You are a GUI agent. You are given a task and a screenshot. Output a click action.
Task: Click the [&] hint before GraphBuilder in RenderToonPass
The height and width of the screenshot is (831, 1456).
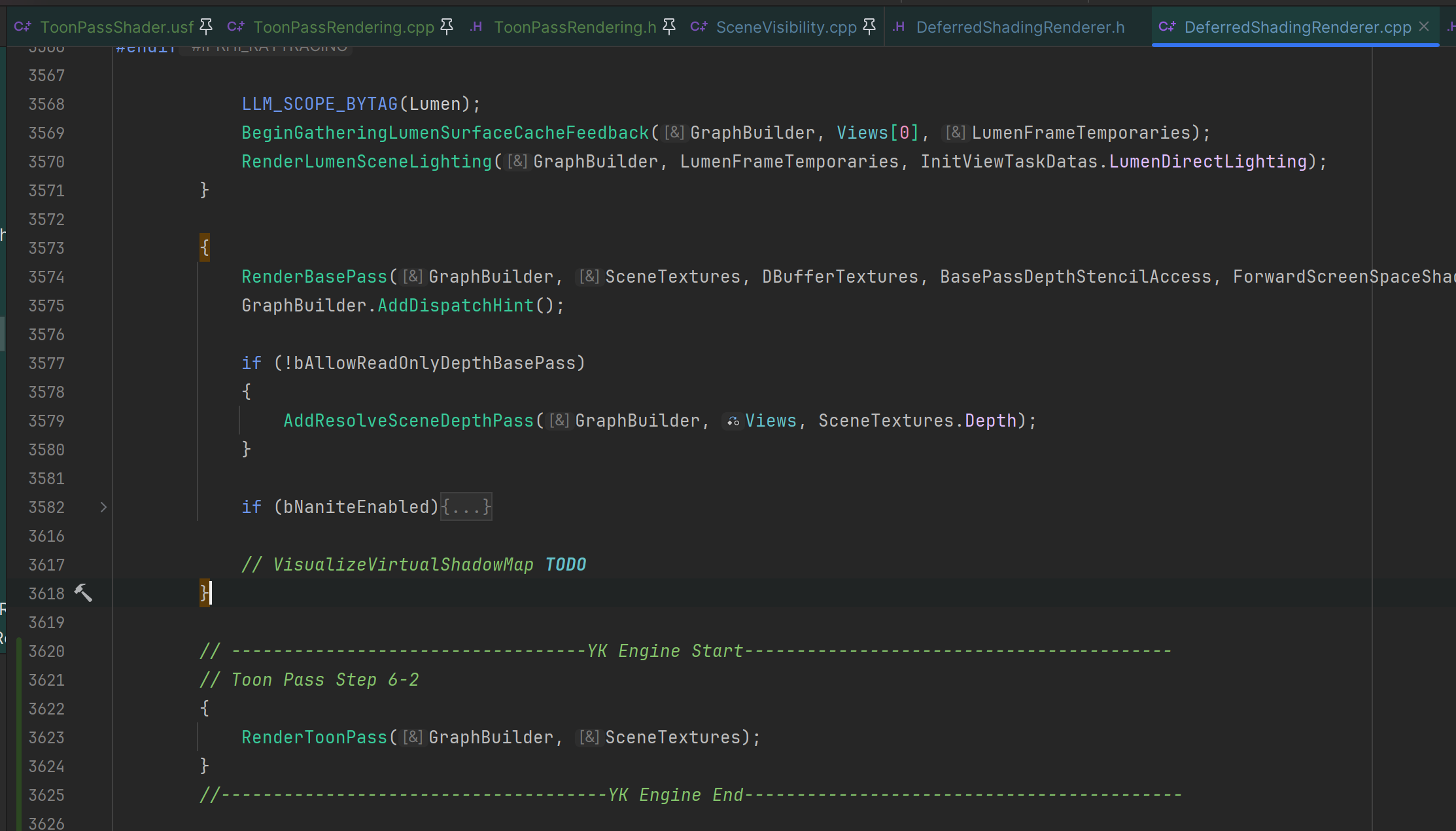413,737
